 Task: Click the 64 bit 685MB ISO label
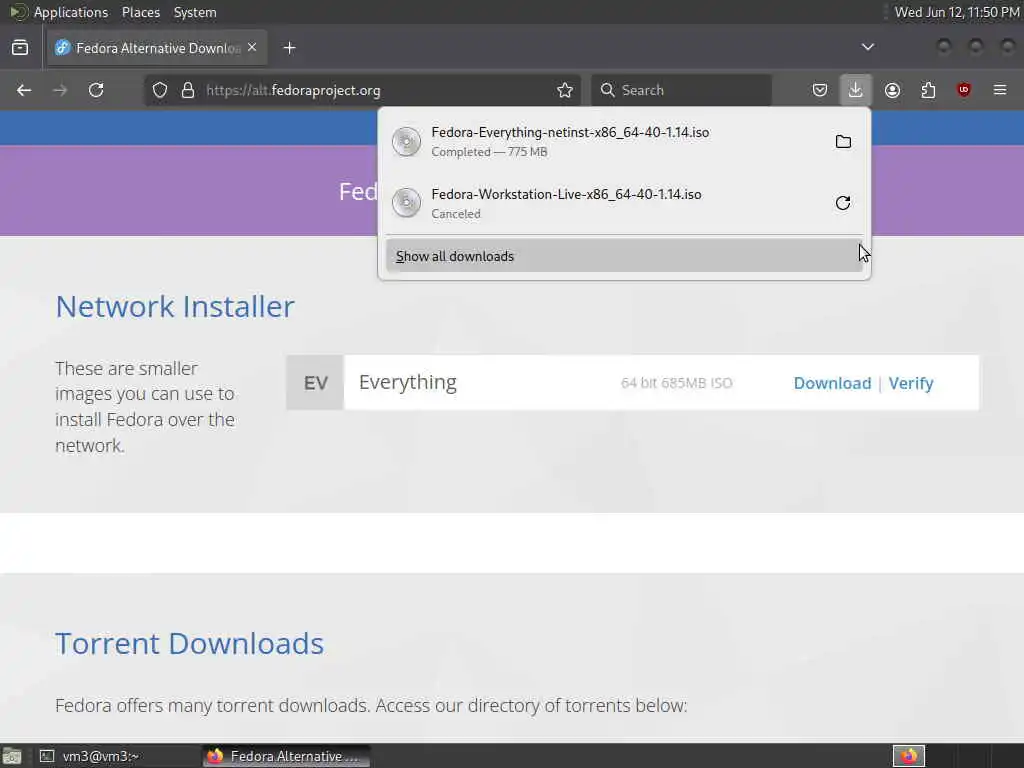(677, 383)
